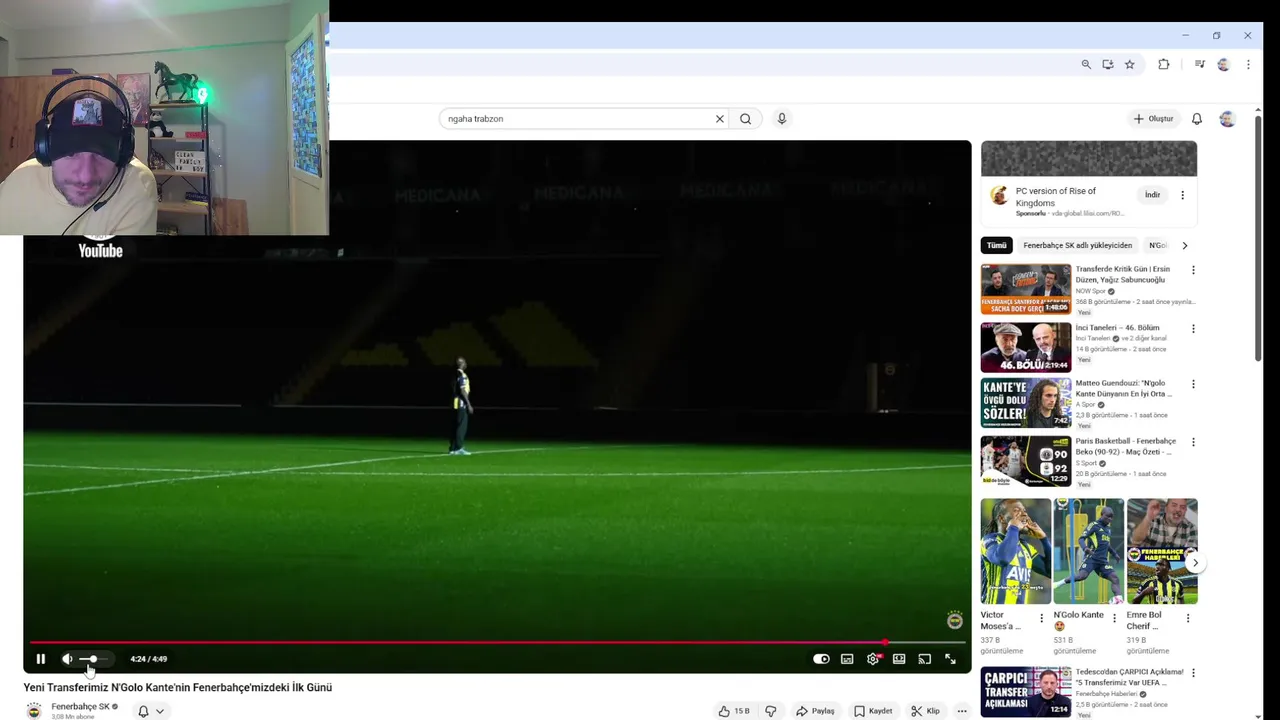This screenshot has height=720, width=1280.
Task: Open the Chrome profile avatar
Action: click(1223, 64)
